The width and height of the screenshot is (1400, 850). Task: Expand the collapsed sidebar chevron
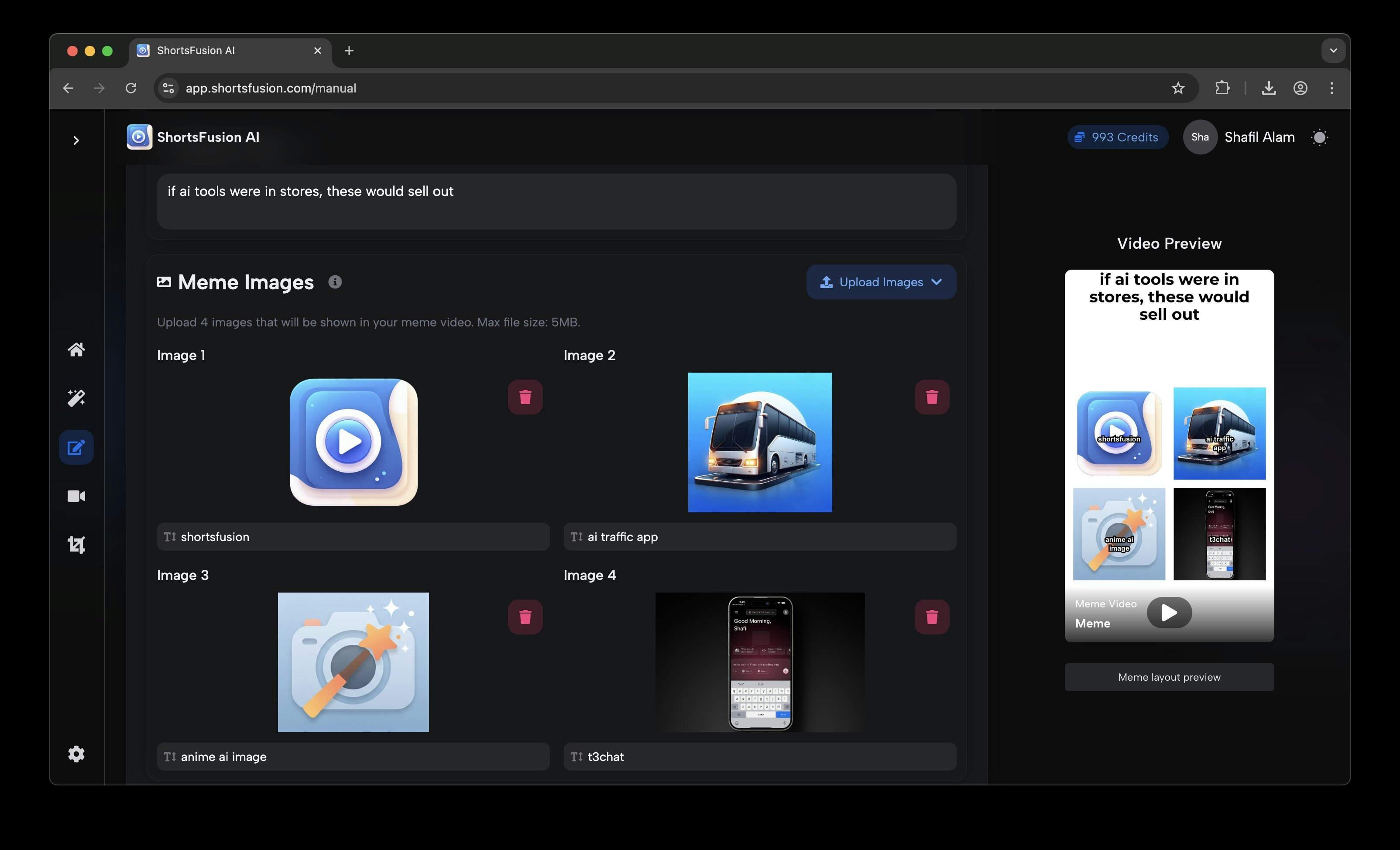tap(76, 141)
